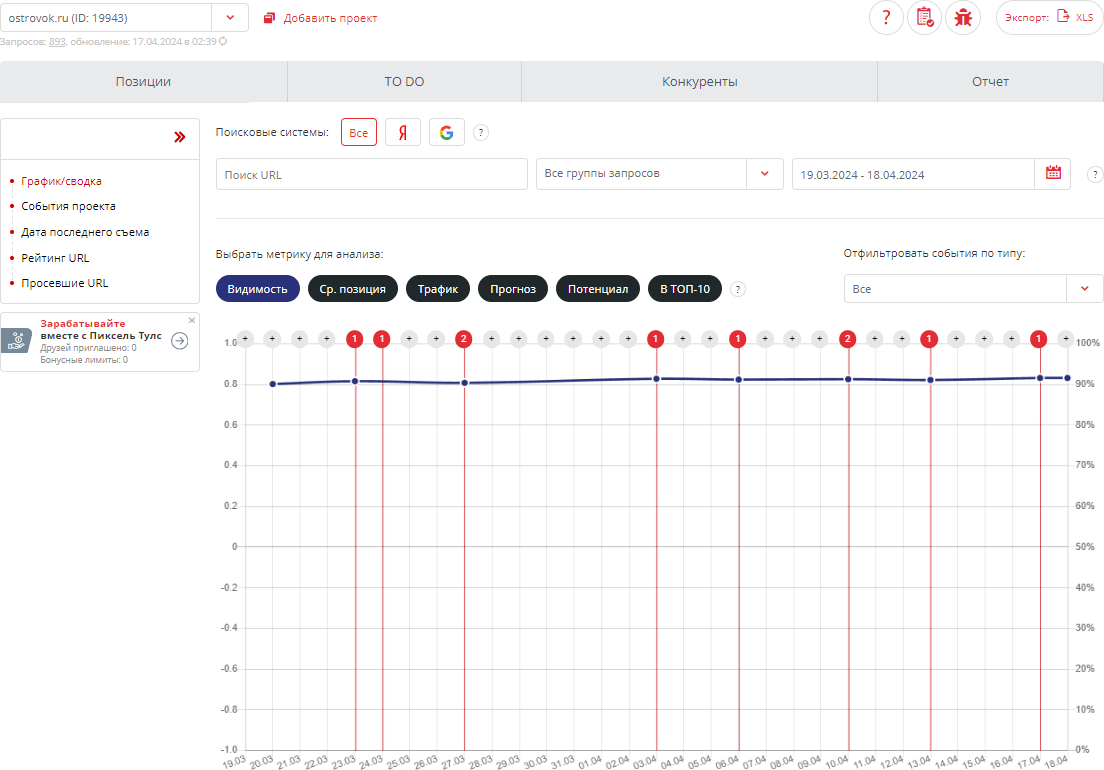Open the red event marker on 17.04
Screen dimensions: 1104x770
pos(1039,339)
